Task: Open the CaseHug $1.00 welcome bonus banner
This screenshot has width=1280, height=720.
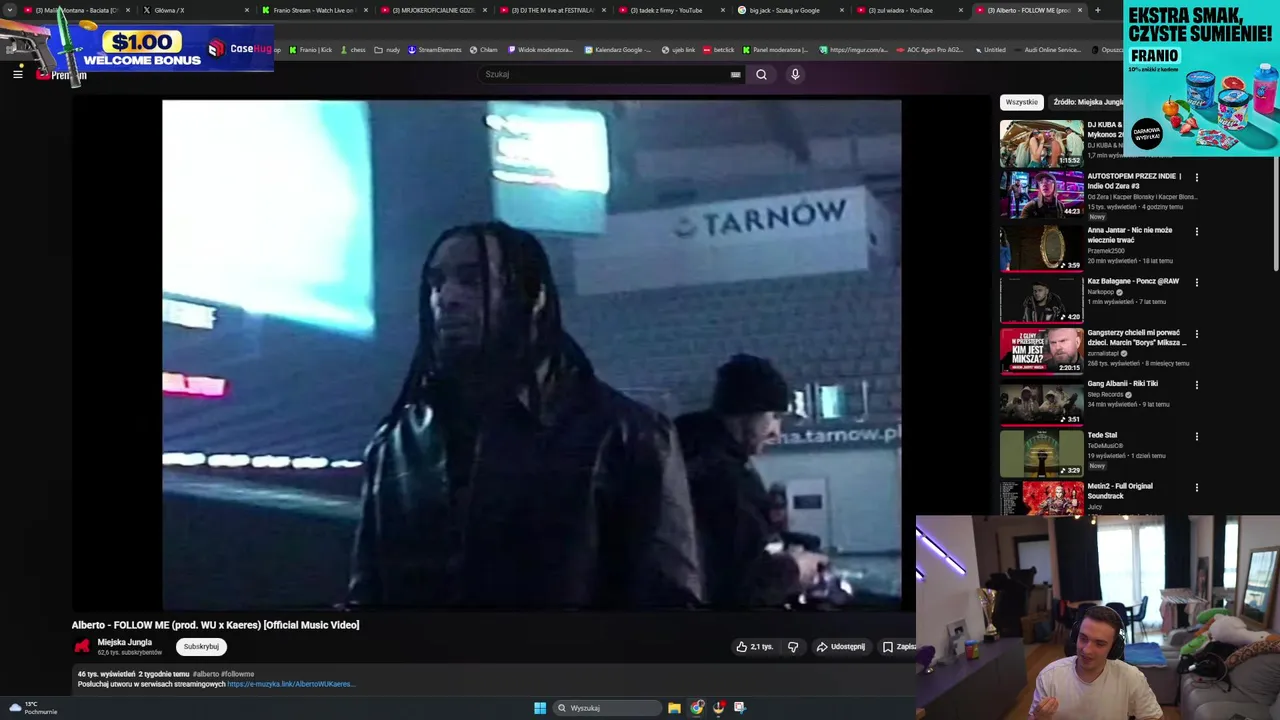Action: [x=137, y=48]
